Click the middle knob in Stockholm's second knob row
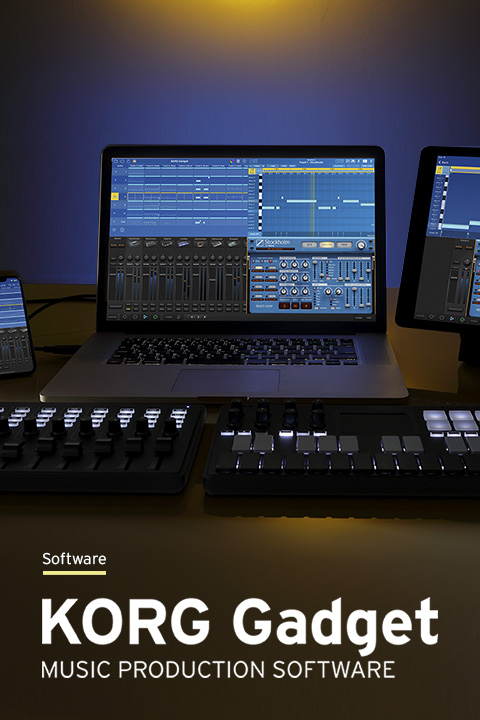Image resolution: width=480 pixels, height=720 pixels. [x=294, y=278]
